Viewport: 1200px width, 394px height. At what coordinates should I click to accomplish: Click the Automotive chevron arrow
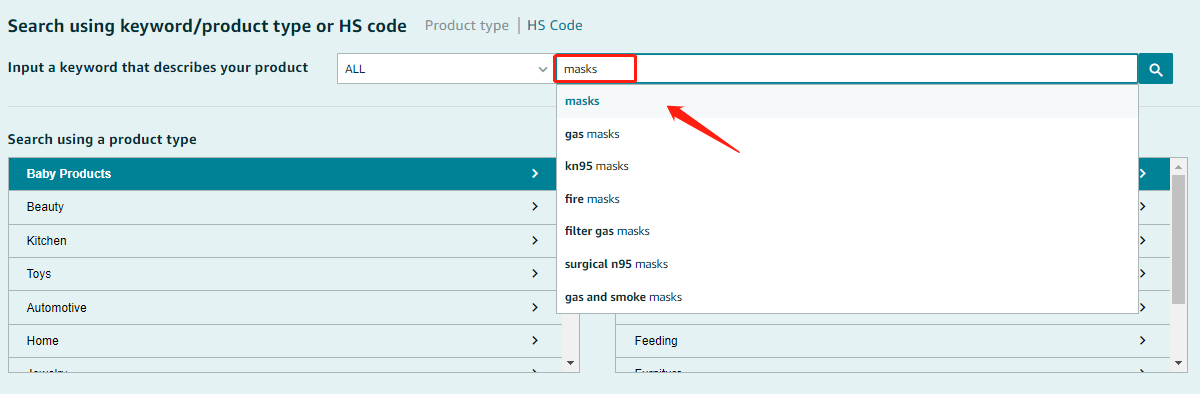536,308
